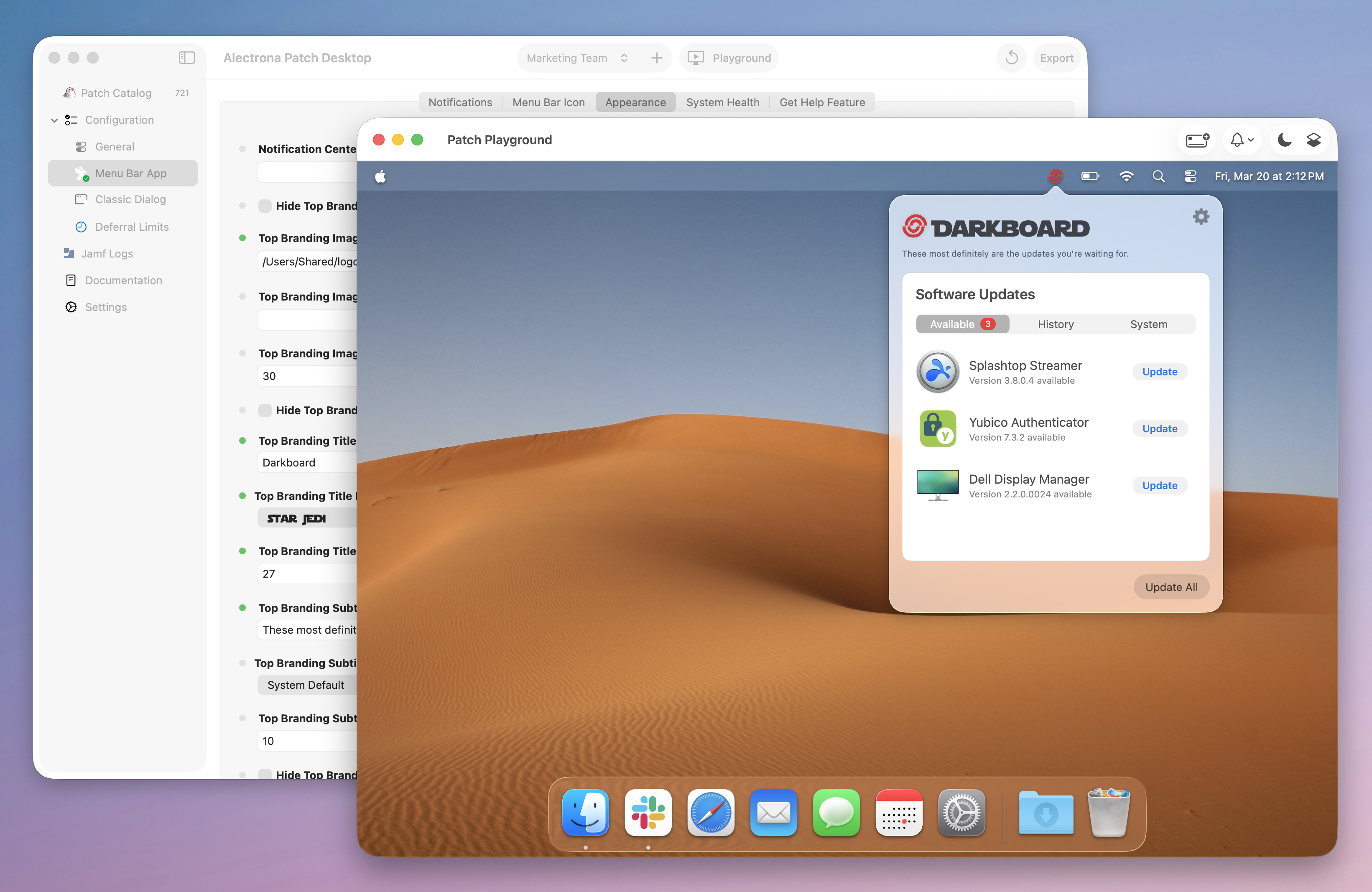Open Deferral Limits in the sidebar
Screen dimensions: 1372x892
(123, 227)
